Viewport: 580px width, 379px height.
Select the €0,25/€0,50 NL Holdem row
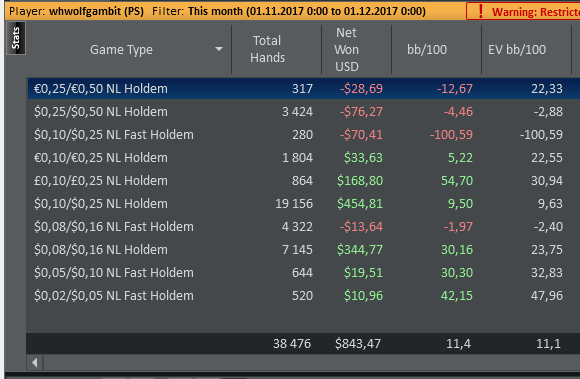(x=304, y=88)
